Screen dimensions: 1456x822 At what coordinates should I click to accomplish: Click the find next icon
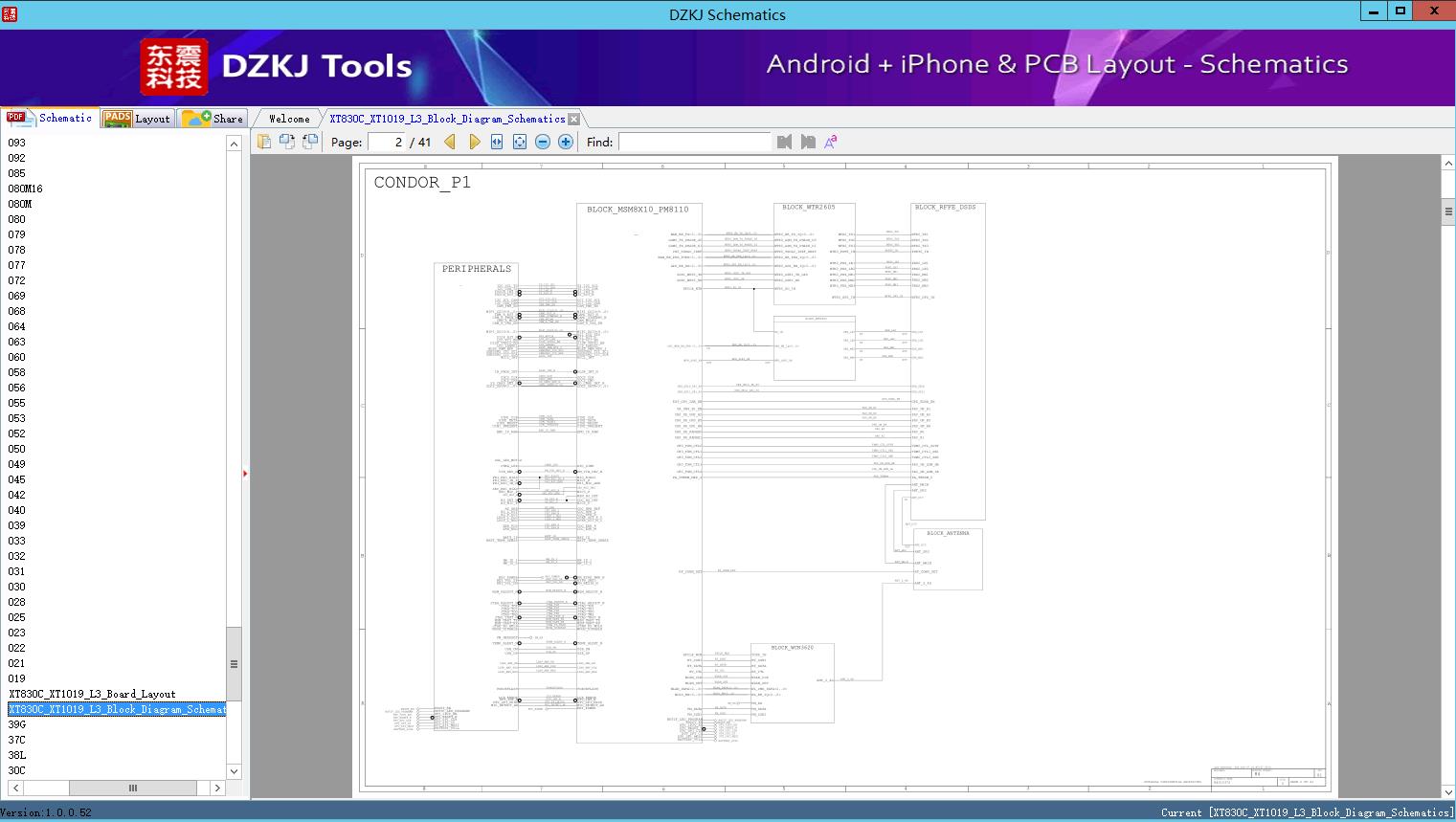point(808,142)
